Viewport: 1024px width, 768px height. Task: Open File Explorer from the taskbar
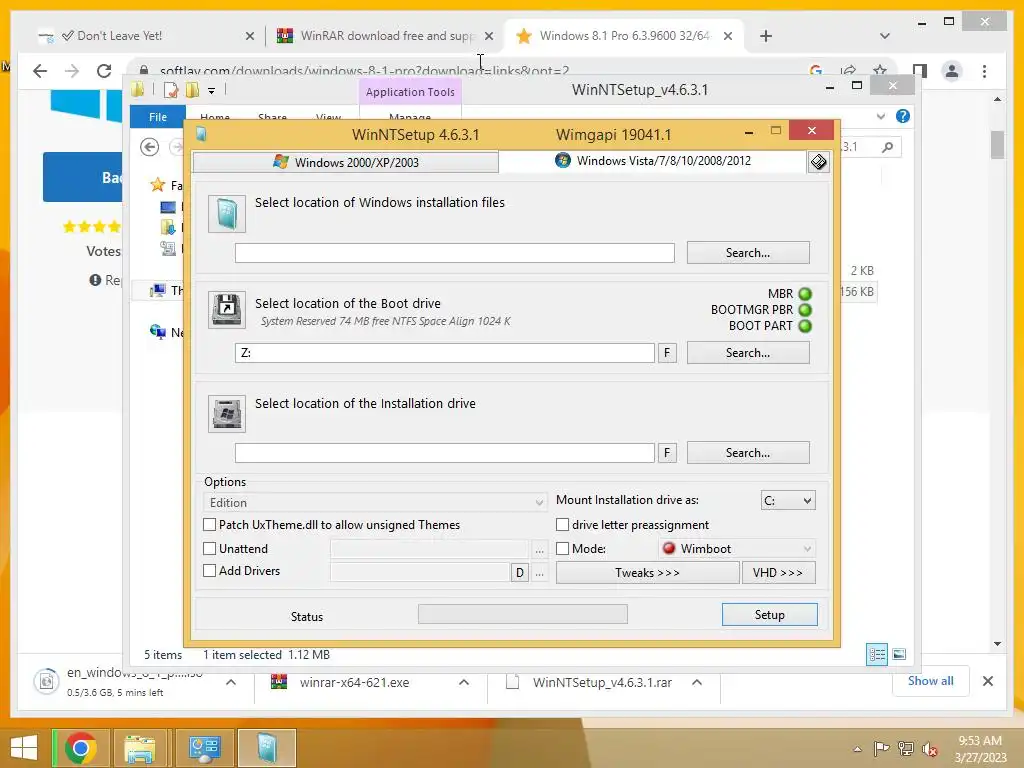point(140,748)
